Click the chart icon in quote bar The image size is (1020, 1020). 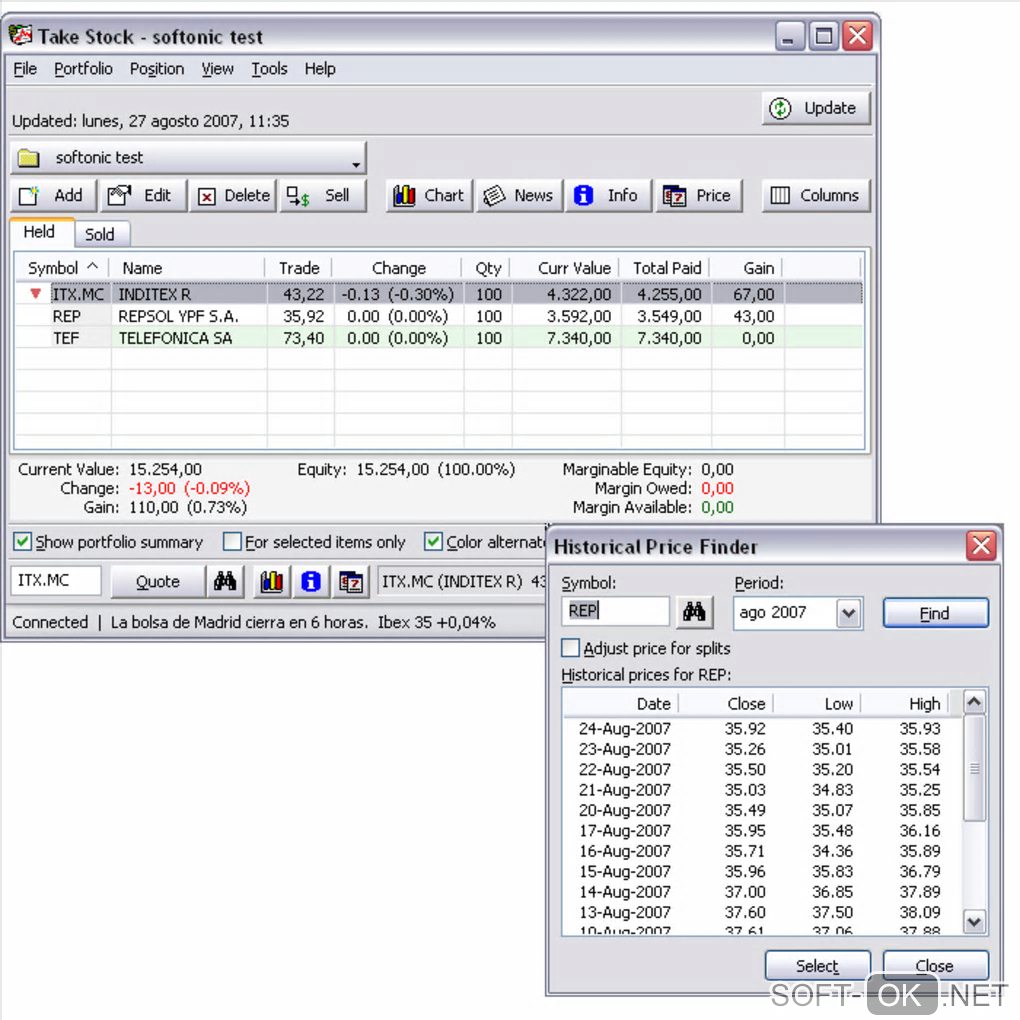tap(272, 581)
